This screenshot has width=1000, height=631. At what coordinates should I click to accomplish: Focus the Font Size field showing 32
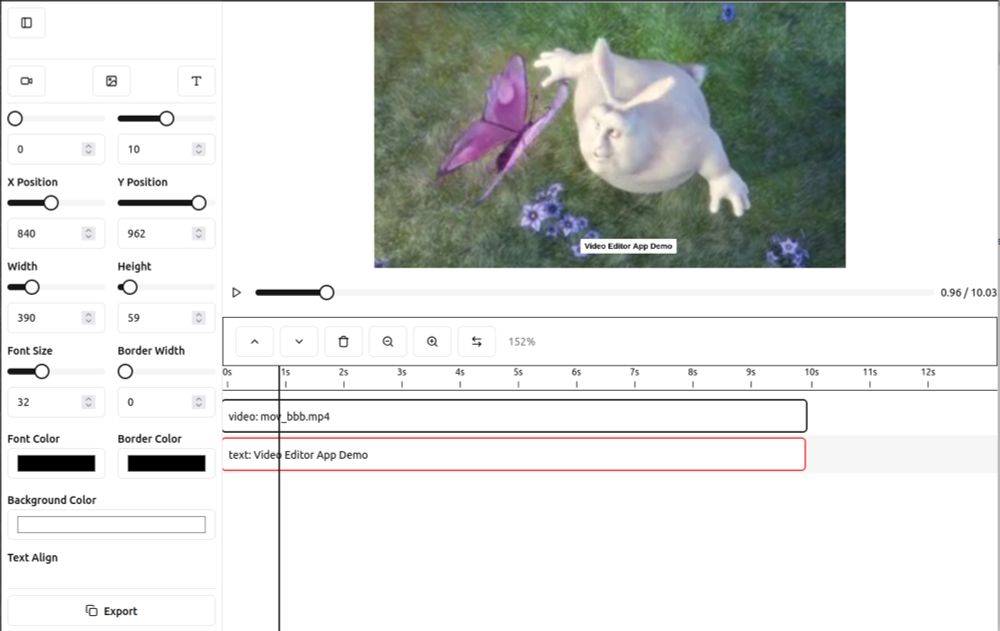pos(56,402)
